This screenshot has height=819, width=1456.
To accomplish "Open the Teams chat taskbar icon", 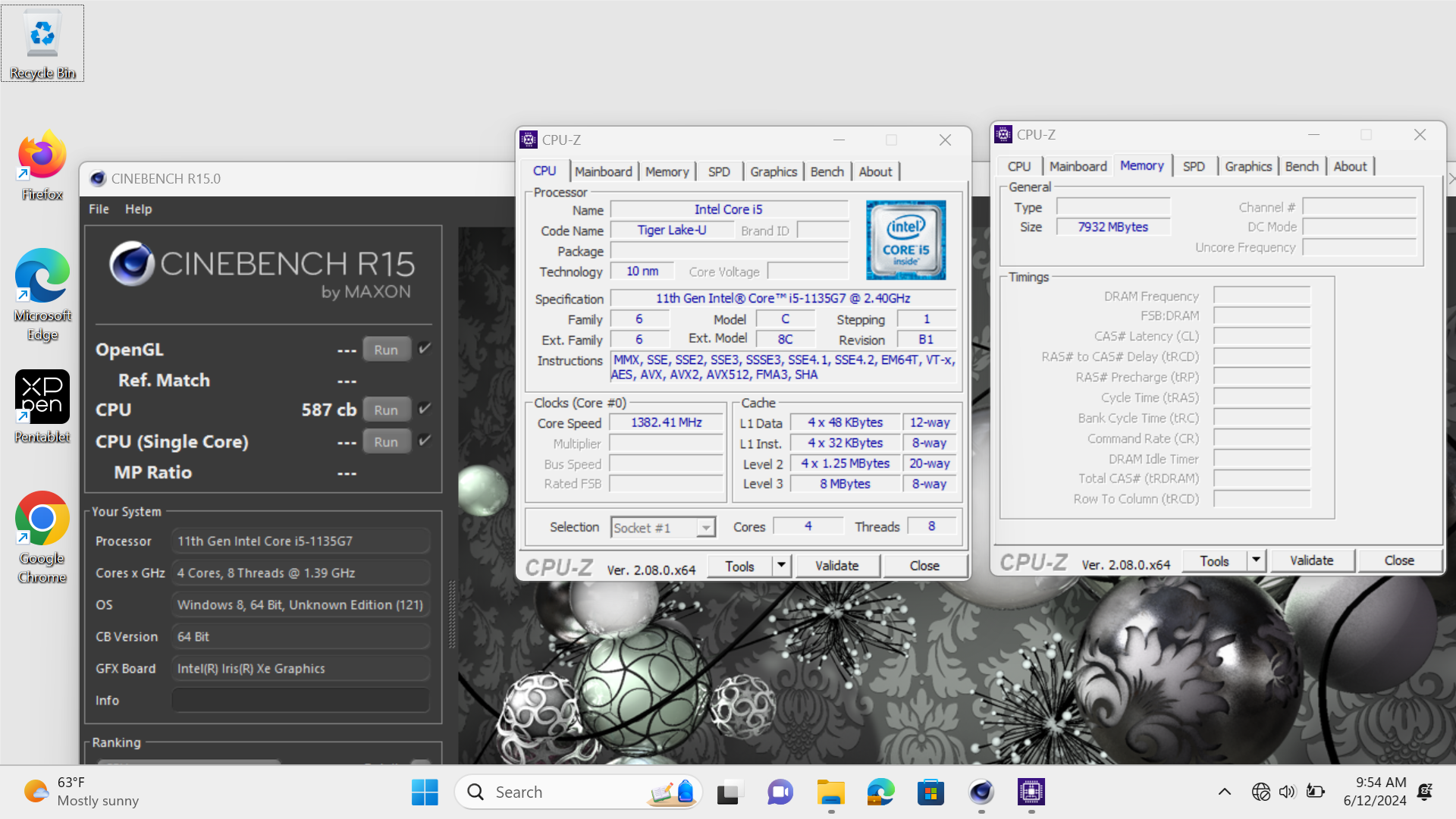I will (780, 792).
